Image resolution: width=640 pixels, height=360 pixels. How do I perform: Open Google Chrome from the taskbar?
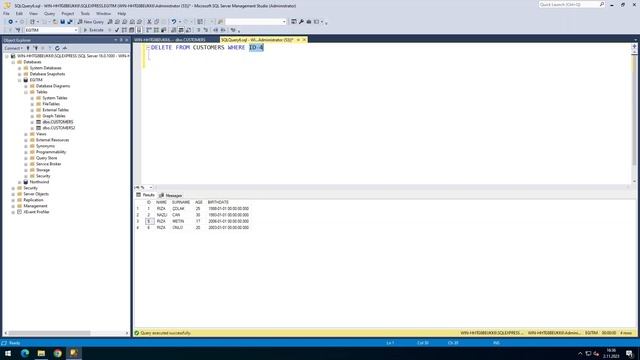(57, 353)
